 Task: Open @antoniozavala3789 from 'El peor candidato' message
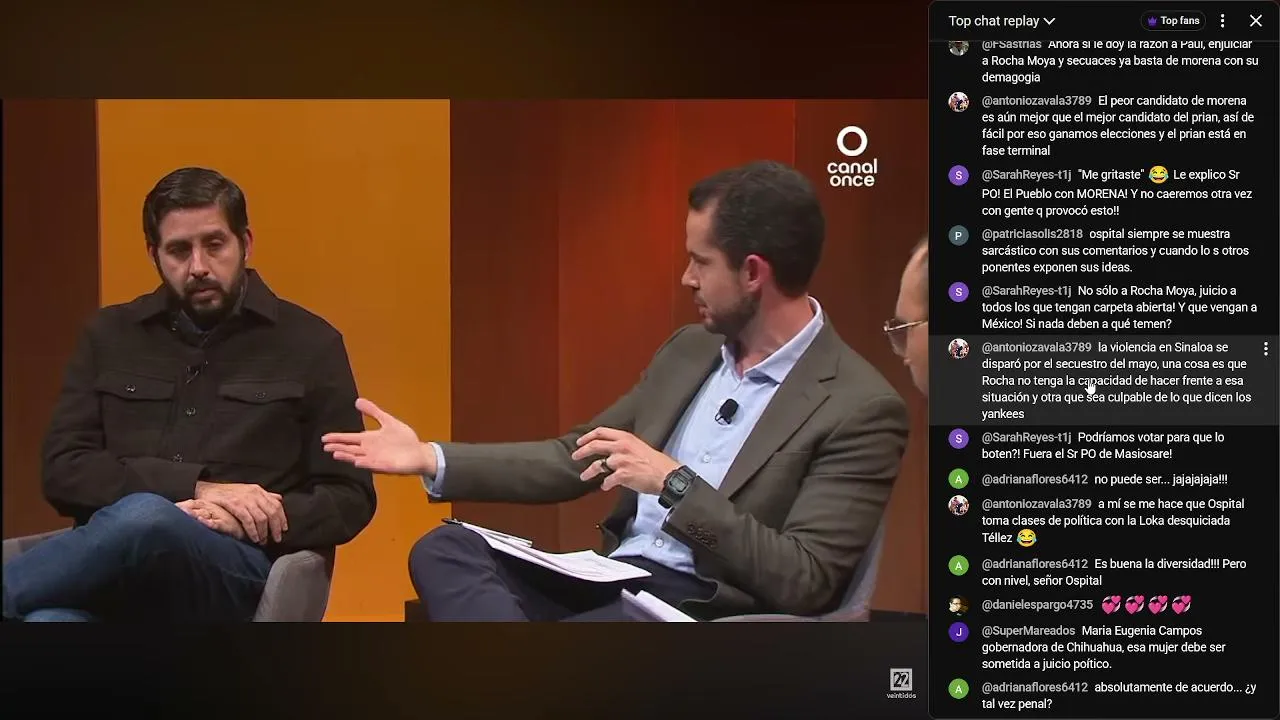1036,101
